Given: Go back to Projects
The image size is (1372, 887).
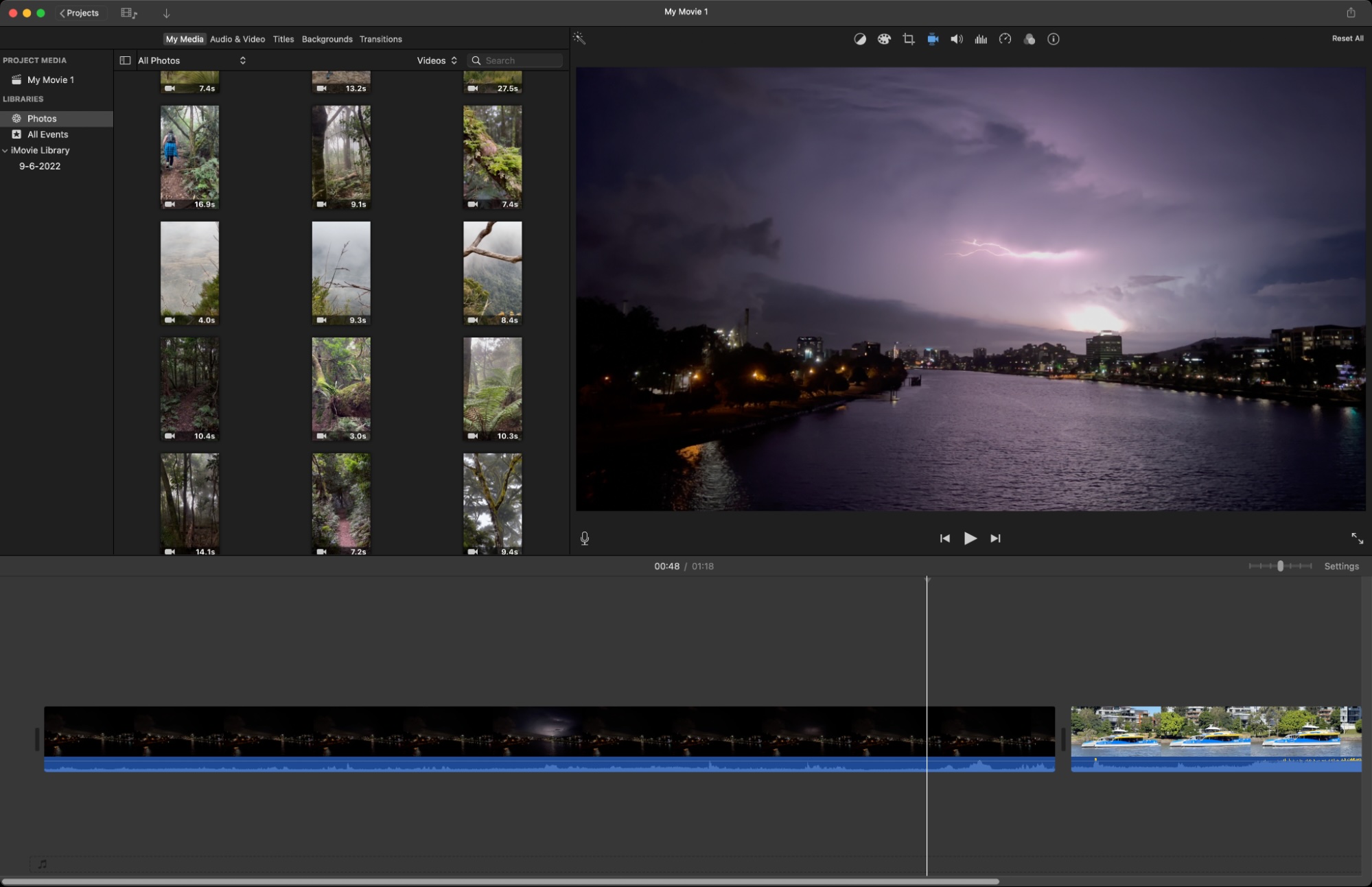Looking at the screenshot, I should click(80, 13).
